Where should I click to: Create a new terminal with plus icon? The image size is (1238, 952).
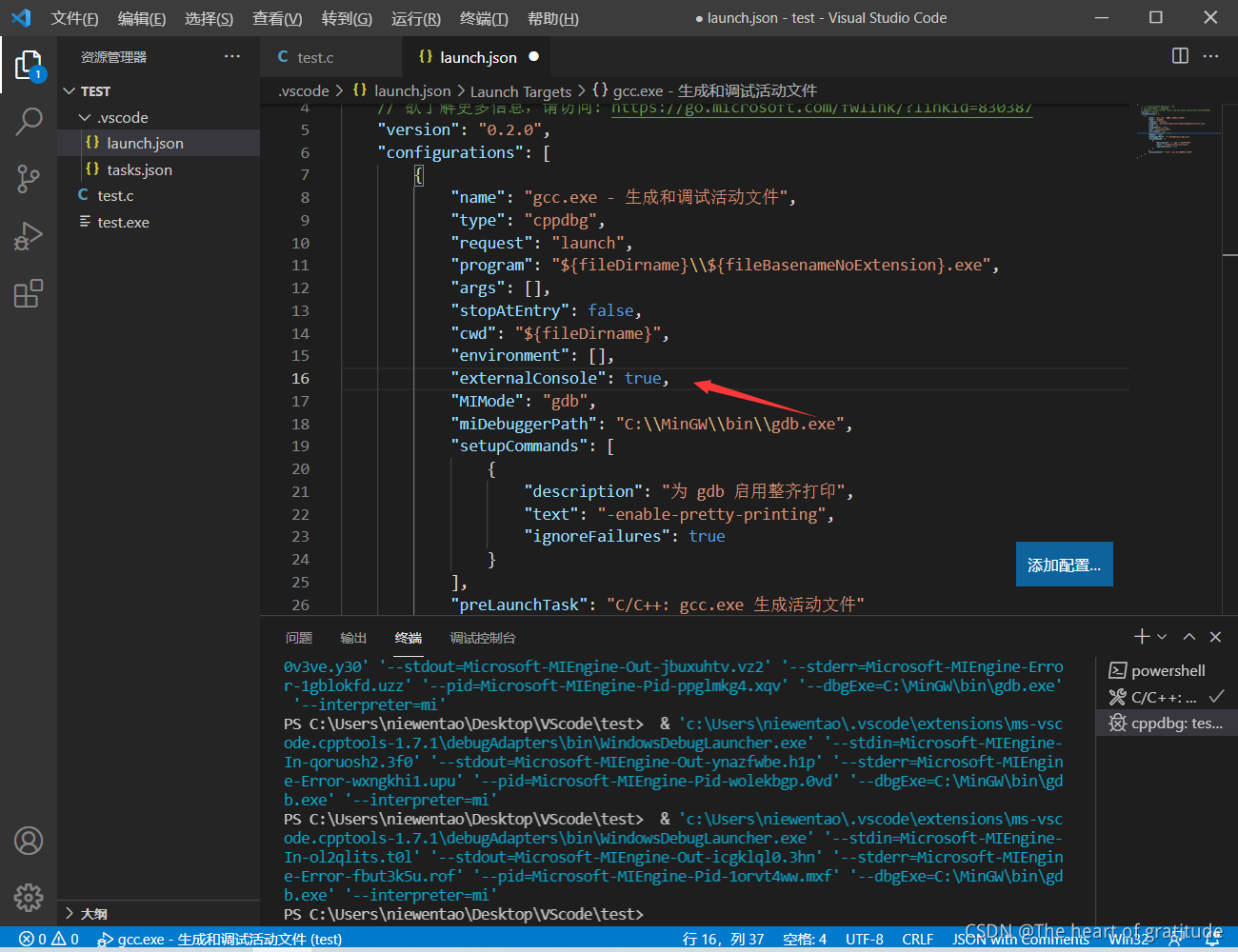coord(1142,636)
